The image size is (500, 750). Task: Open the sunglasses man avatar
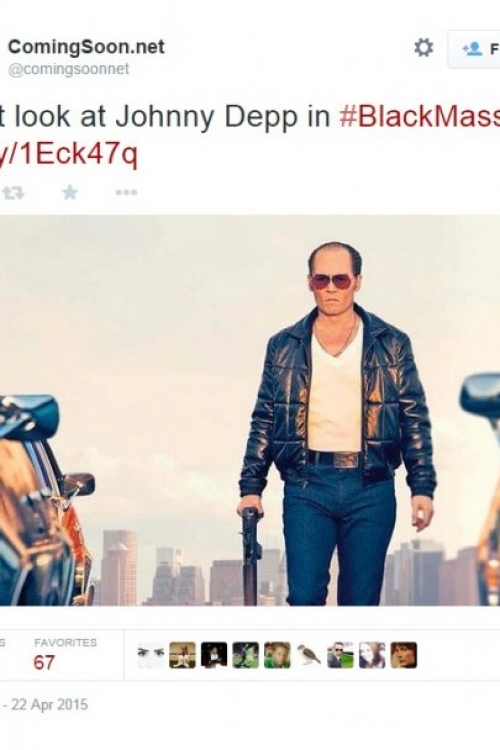pos(340,655)
